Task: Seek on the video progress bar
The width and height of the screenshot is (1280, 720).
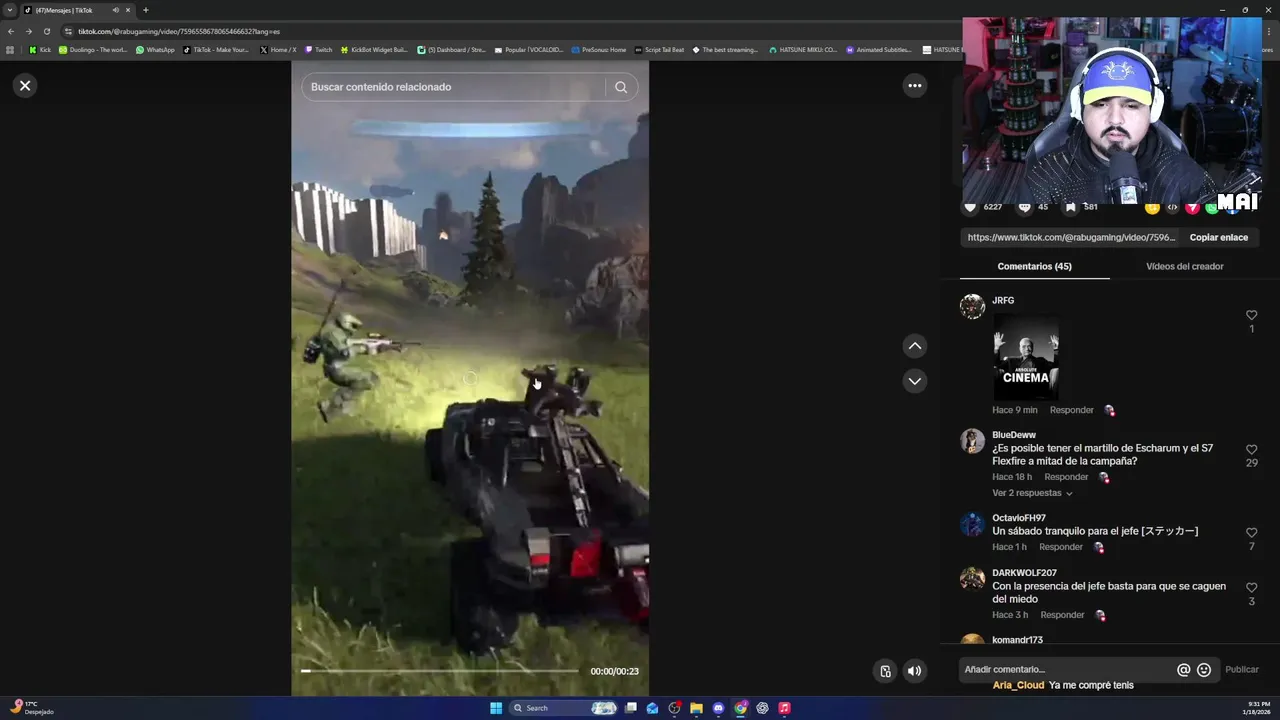Action: [x=440, y=671]
